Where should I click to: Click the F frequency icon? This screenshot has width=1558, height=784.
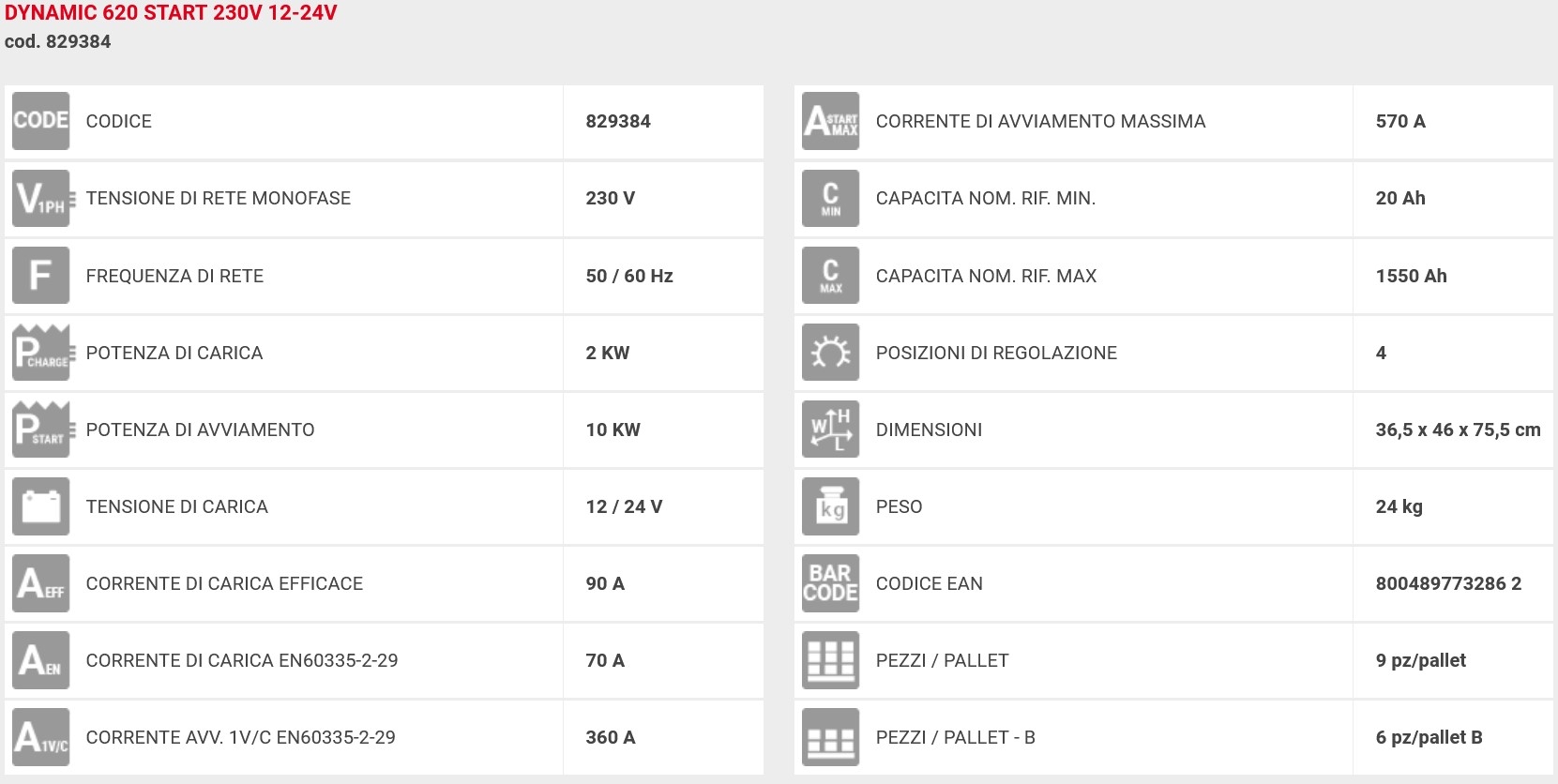(x=41, y=276)
